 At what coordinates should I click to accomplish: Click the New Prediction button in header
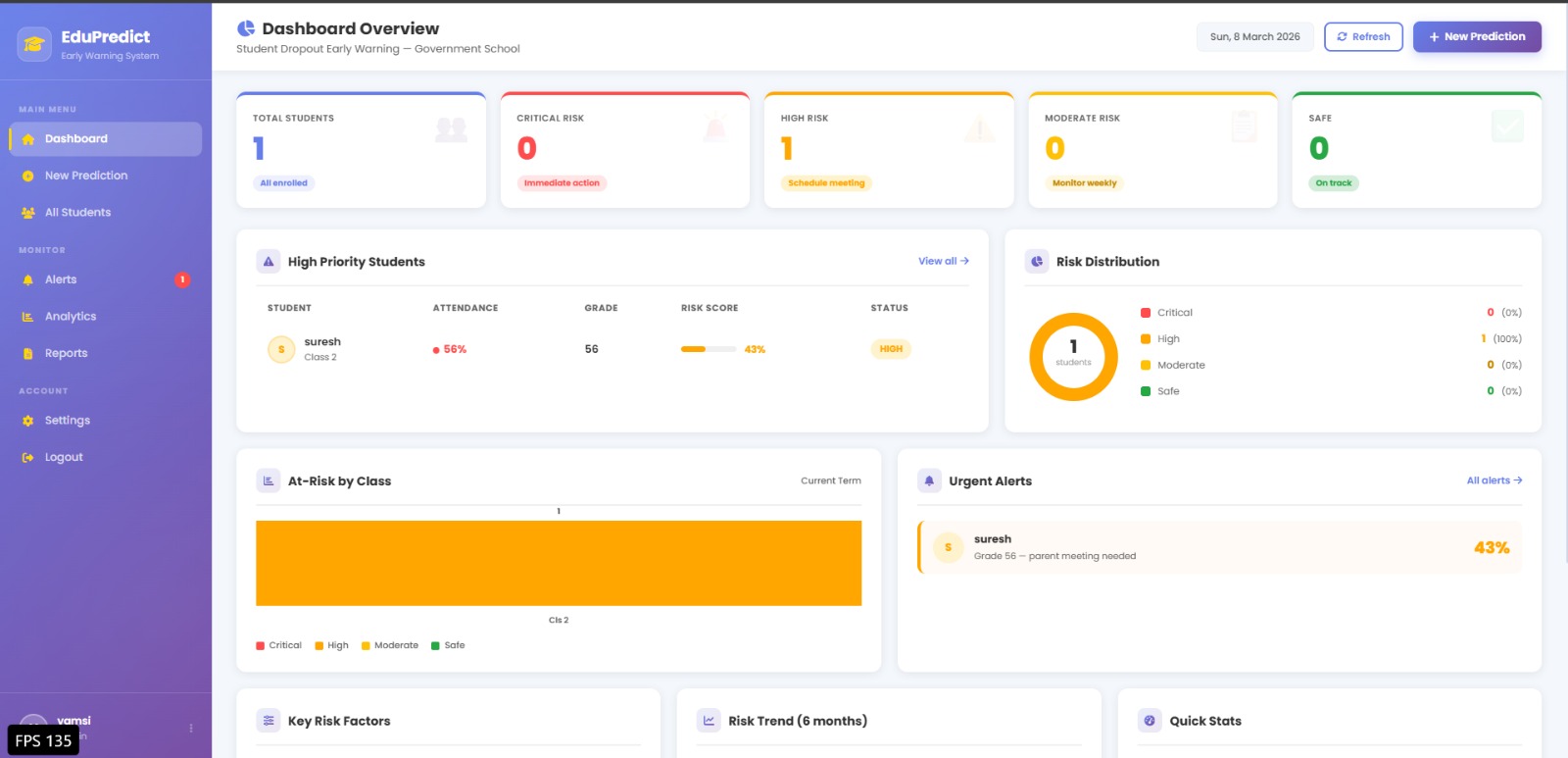(x=1477, y=36)
